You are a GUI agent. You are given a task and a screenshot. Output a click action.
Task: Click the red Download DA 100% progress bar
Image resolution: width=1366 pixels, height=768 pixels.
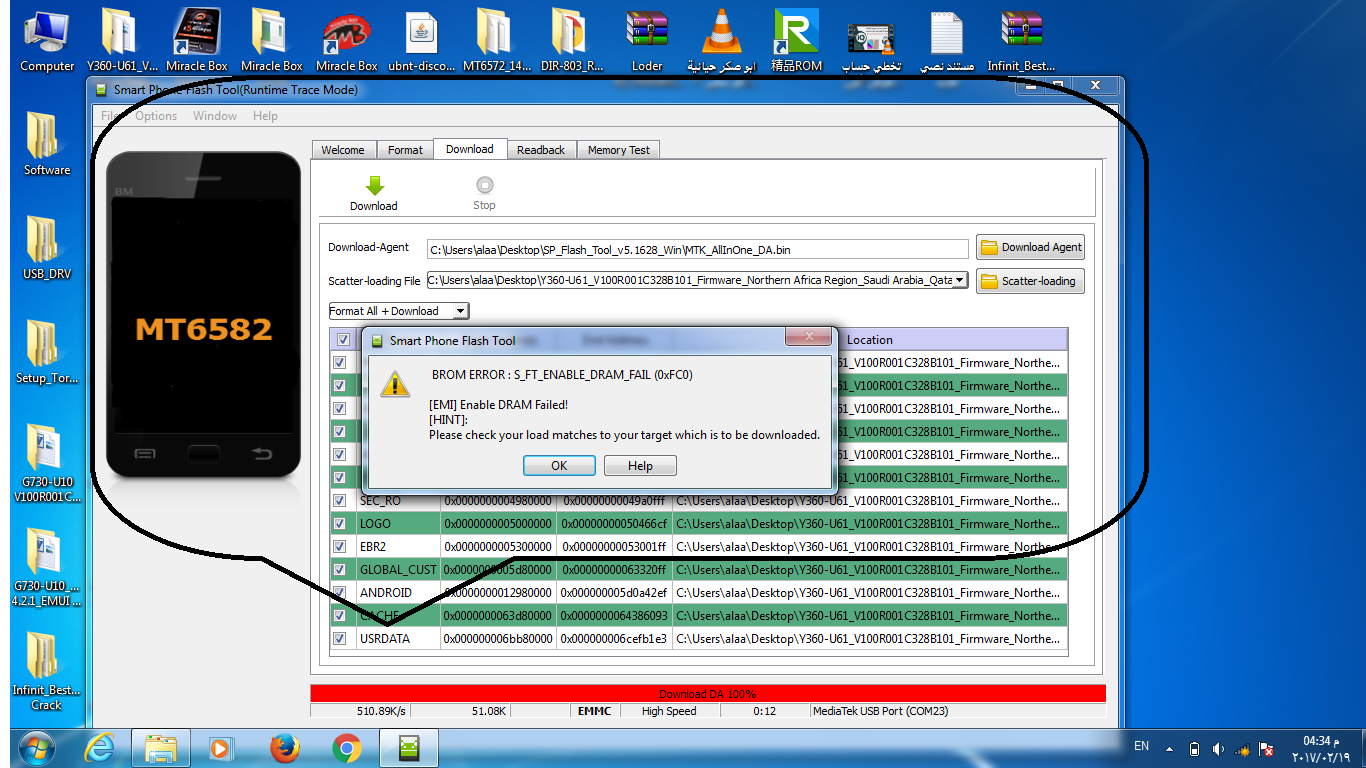pyautogui.click(x=708, y=693)
